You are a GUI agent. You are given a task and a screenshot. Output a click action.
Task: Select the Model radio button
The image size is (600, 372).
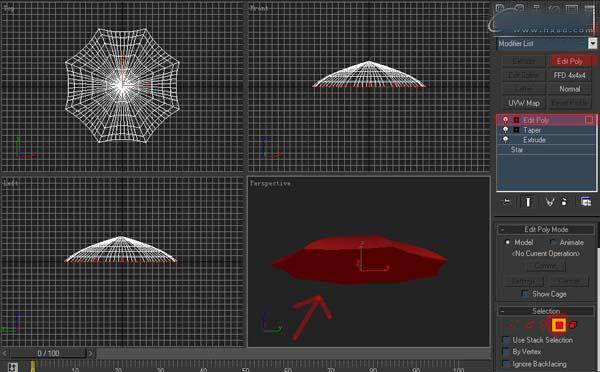507,242
